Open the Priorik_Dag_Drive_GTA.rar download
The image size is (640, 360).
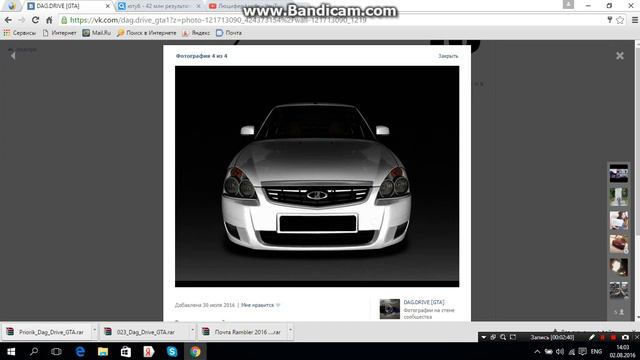(46, 332)
